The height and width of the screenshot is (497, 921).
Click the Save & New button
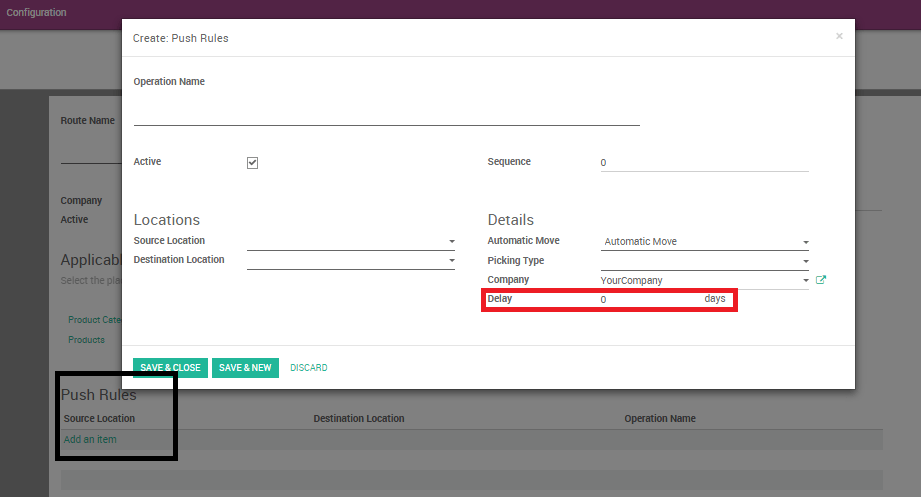pyautogui.click(x=245, y=368)
